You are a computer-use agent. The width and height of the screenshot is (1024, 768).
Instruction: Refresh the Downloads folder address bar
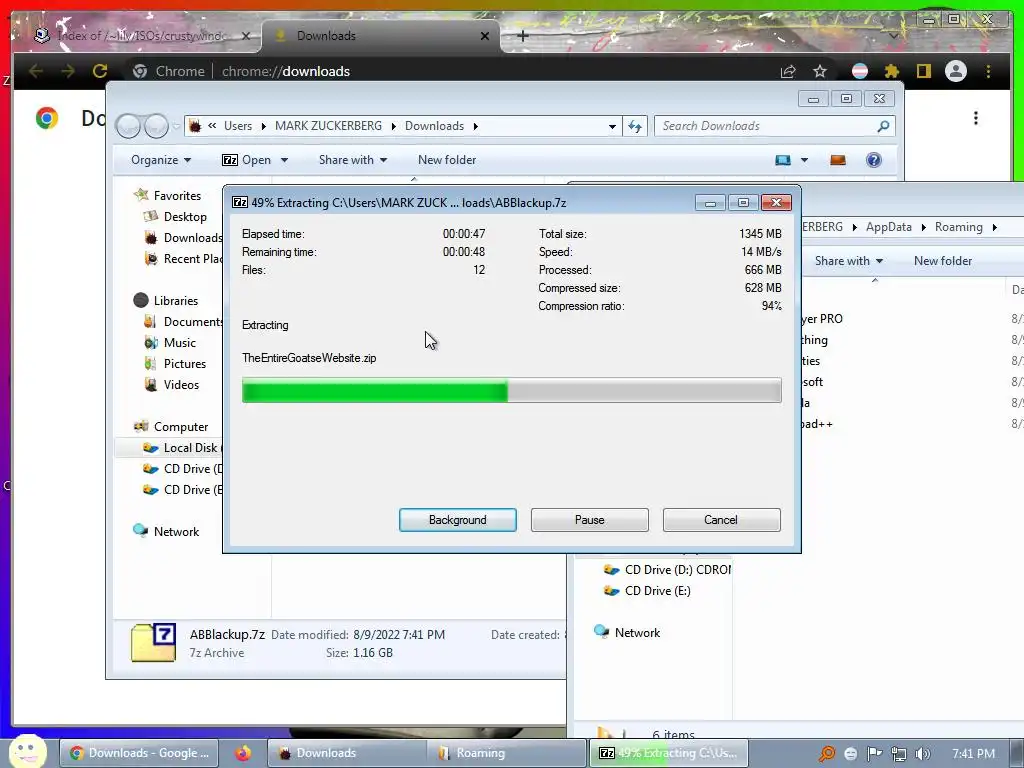pyautogui.click(x=635, y=126)
